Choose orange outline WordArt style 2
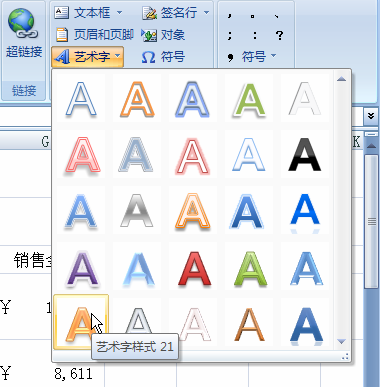This screenshot has height=387, width=380. 137,99
